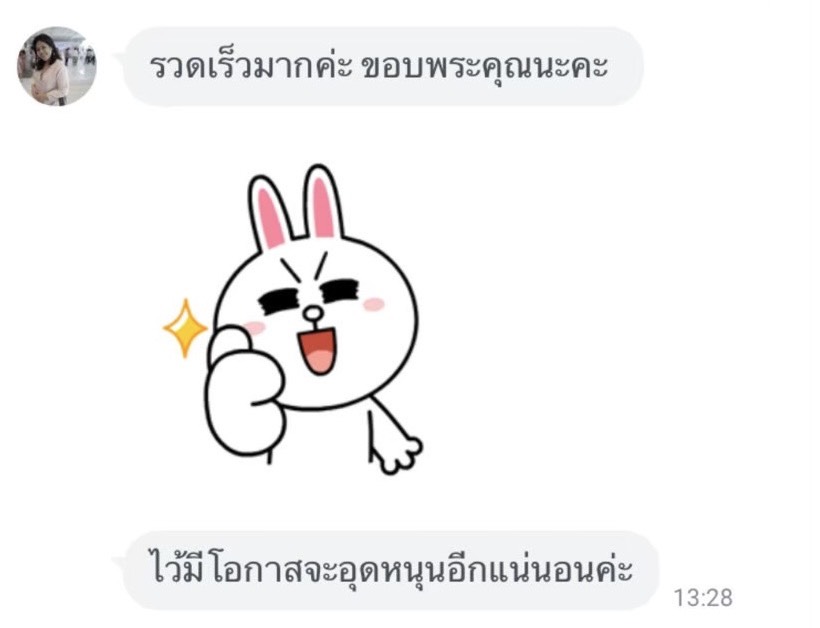
Task: Click the yellow sparkle star on sticker
Action: coord(185,328)
